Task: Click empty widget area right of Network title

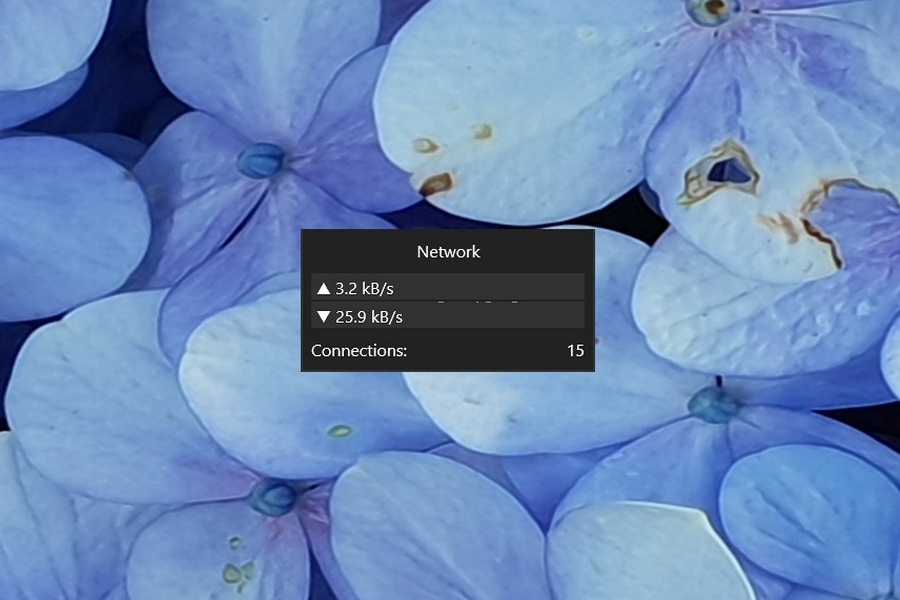Action: coord(540,252)
